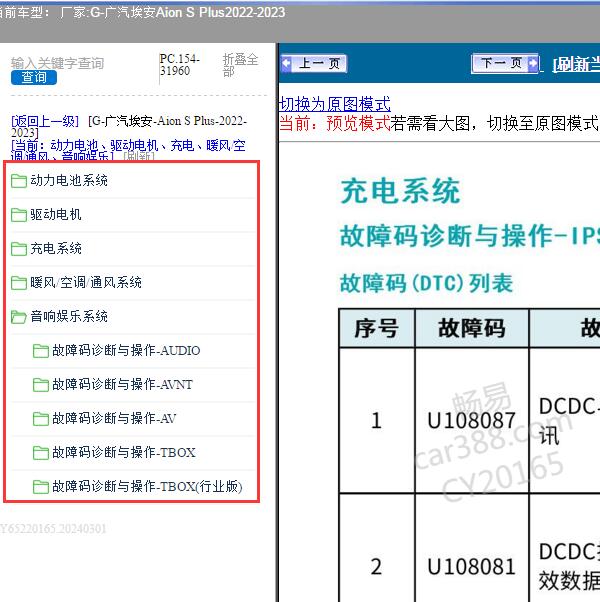Click the gray 刷新 link below the breadcrumb
The width and height of the screenshot is (600, 602).
coord(139,156)
